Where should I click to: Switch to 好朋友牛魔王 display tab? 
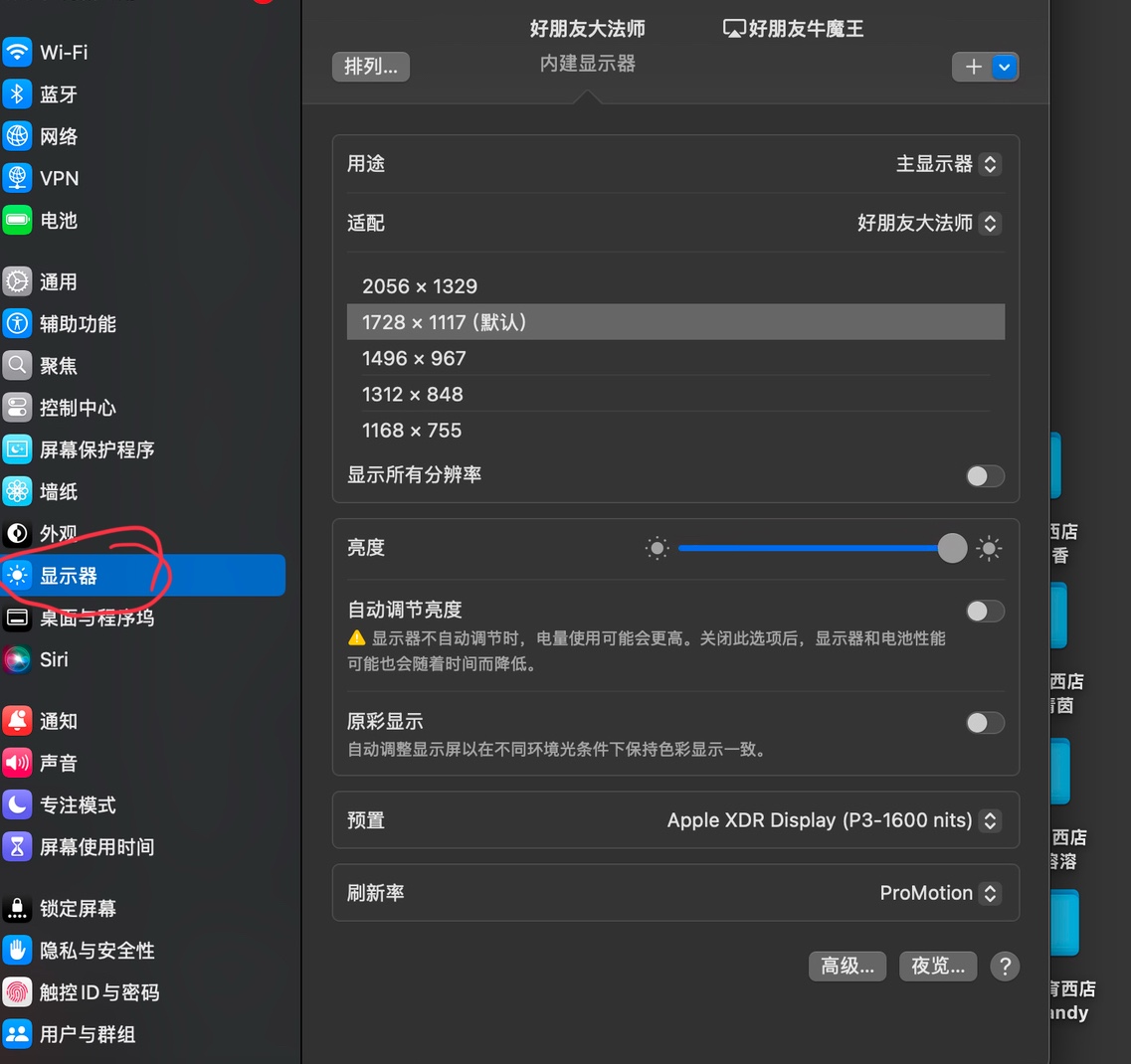click(x=794, y=29)
